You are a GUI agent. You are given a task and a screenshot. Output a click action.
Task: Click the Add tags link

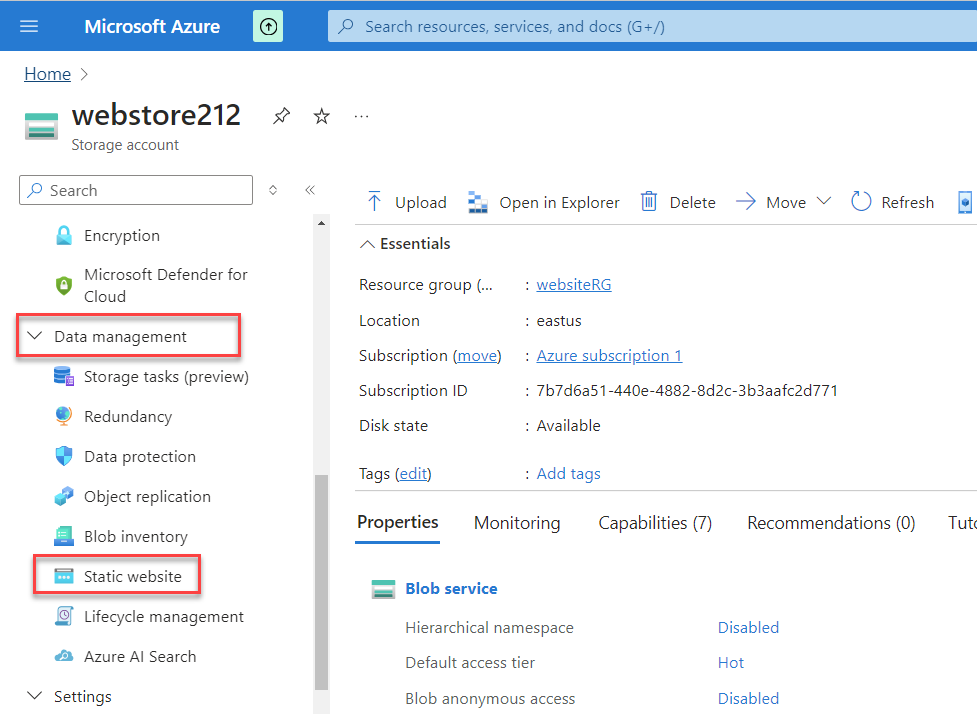(568, 474)
